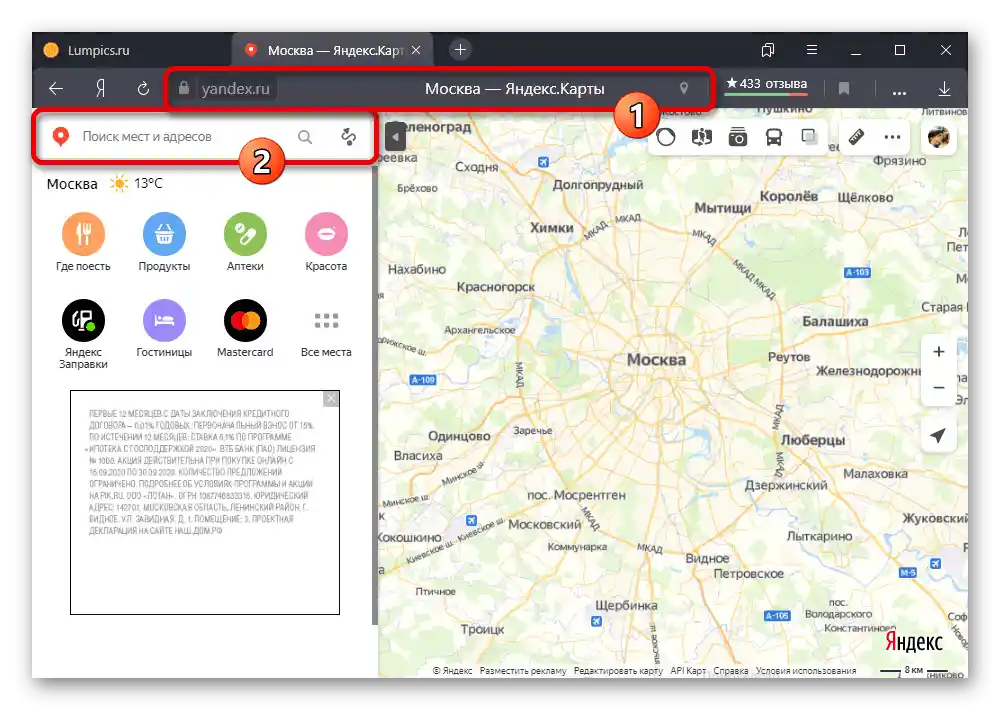Image resolution: width=1000 pixels, height=710 pixels.
Task: Open the Продукты category
Action: pos(164,242)
